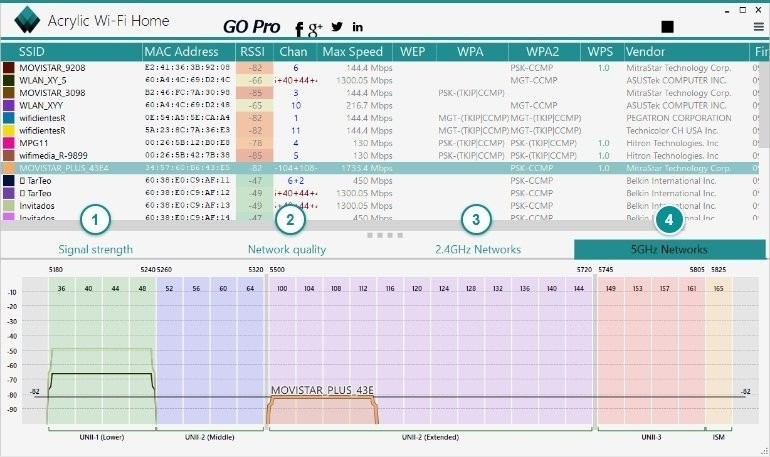Switch to the Network quality tab
Screen dimensions: 770x457
point(287,249)
